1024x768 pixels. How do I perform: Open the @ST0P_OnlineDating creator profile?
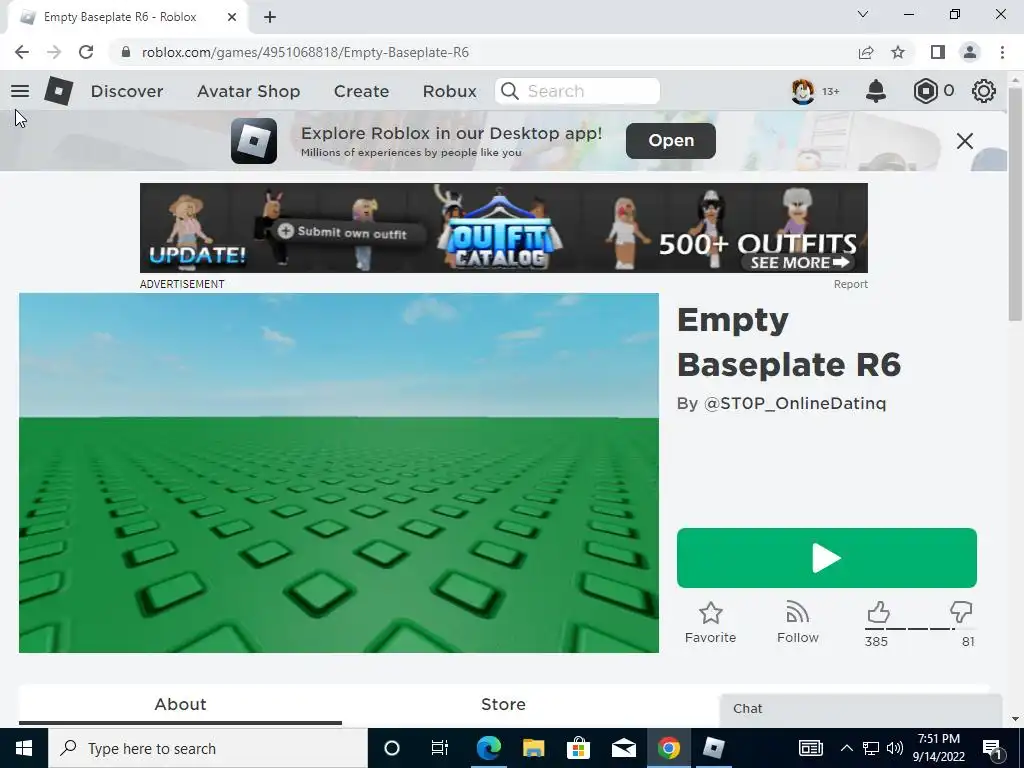795,404
